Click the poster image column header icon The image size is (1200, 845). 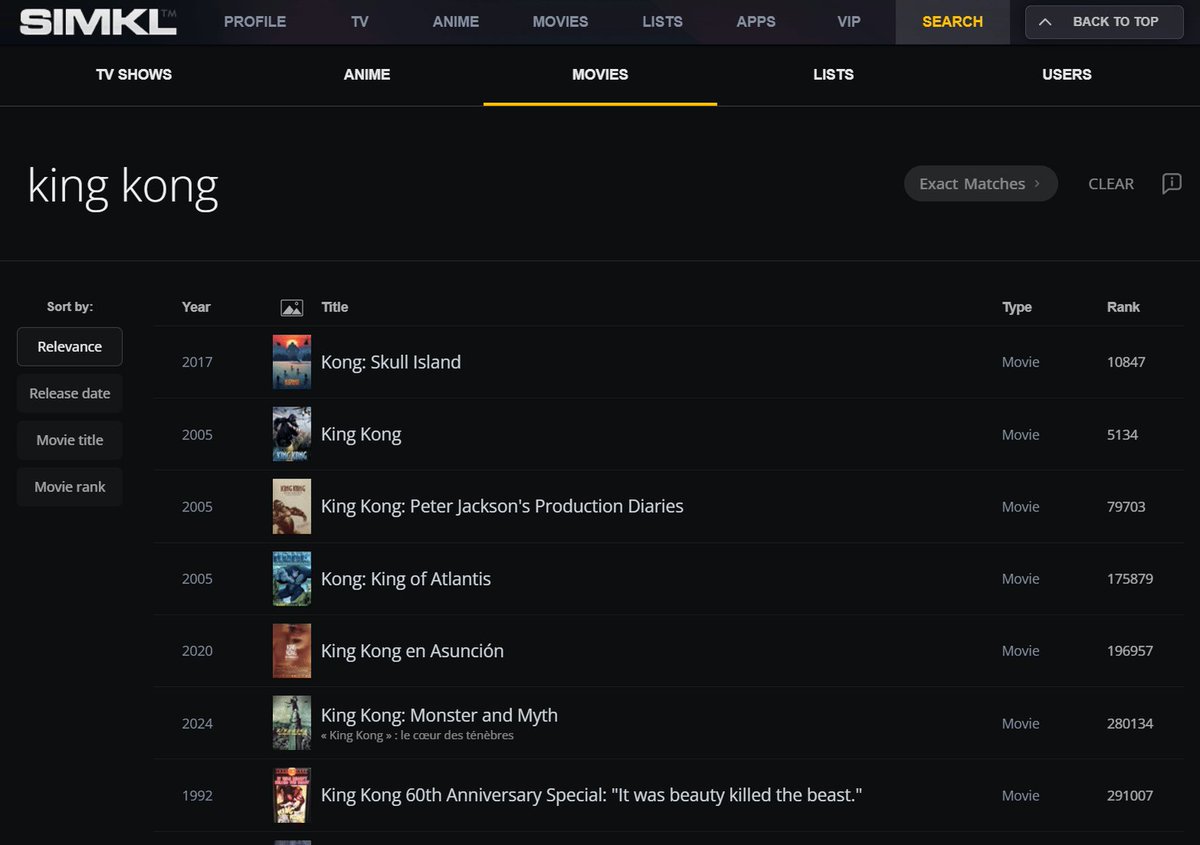click(292, 308)
